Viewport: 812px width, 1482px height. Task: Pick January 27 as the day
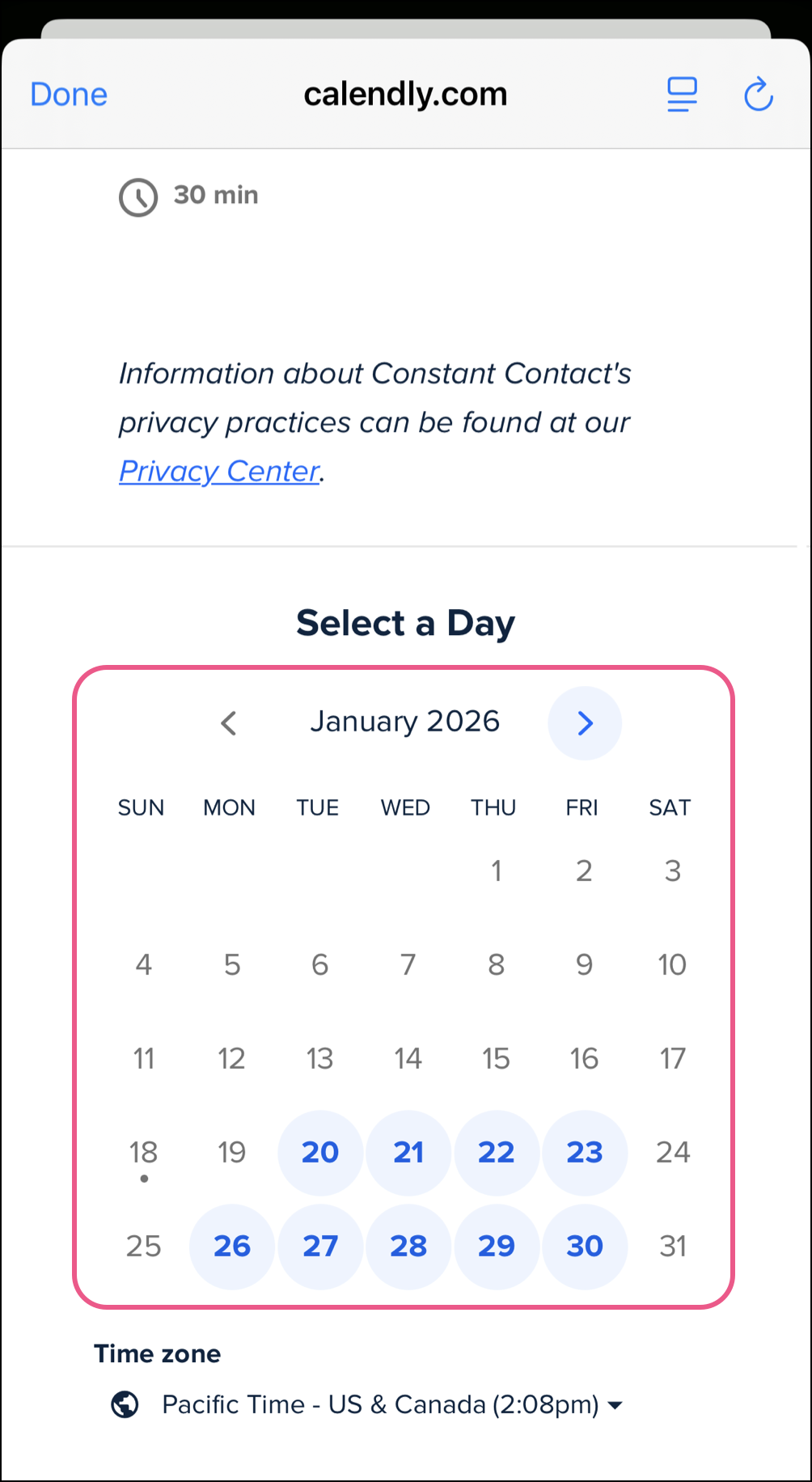[x=320, y=1246]
